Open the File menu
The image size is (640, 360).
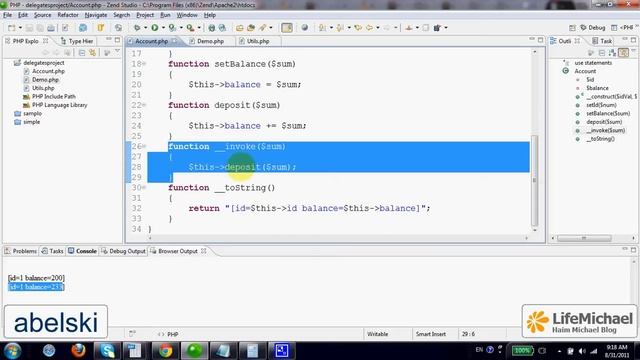pos(7,15)
